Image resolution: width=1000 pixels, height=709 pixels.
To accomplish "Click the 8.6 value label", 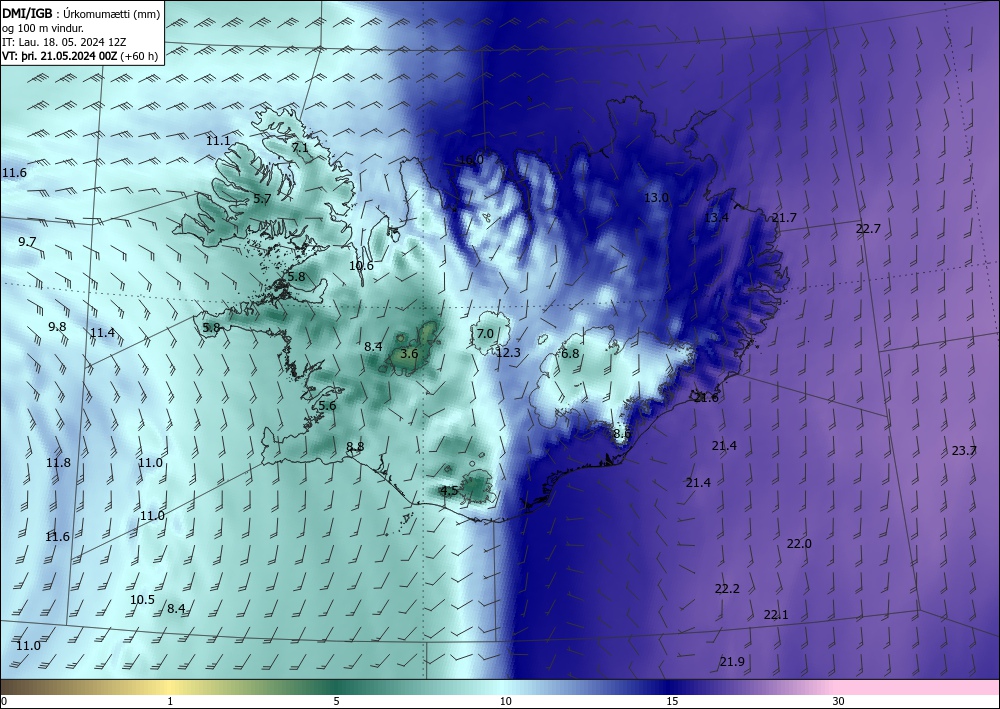I will coord(622,434).
